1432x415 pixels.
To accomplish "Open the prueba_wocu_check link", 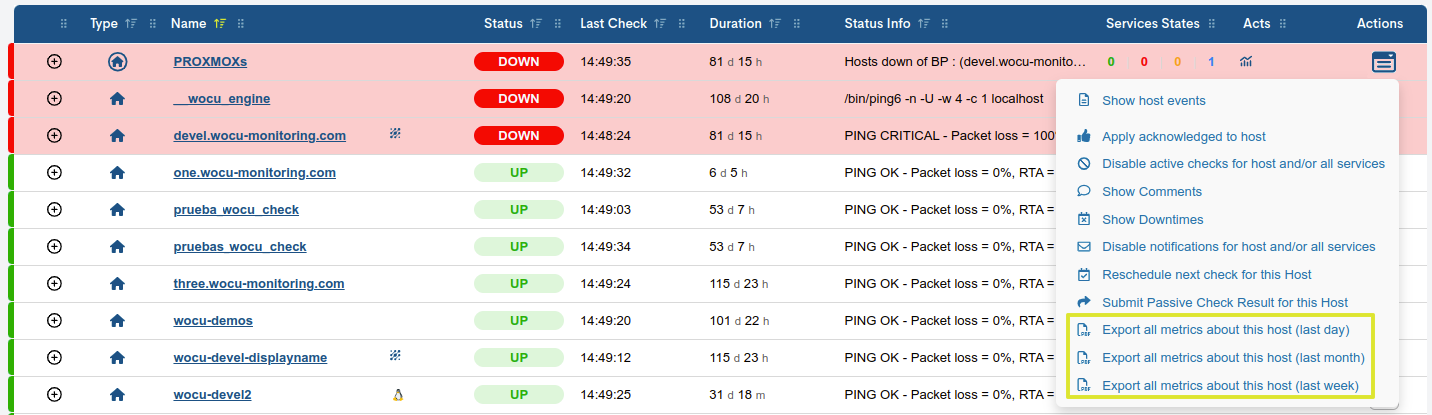I will click(x=236, y=210).
